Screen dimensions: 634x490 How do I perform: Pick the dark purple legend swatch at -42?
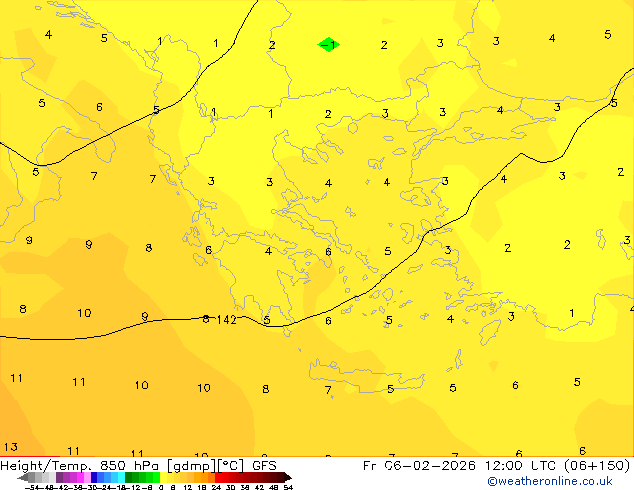59,477
